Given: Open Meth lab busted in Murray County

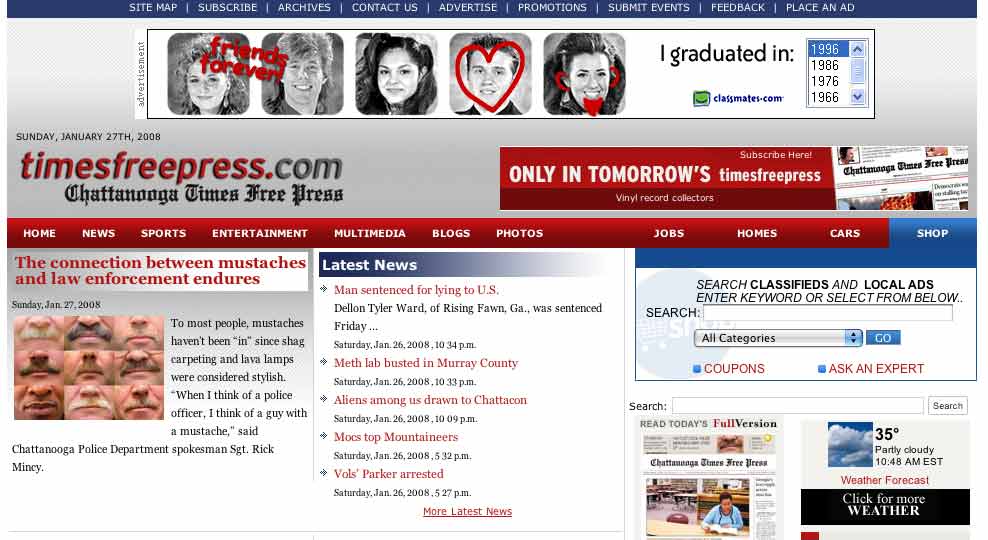Looking at the screenshot, I should click(425, 363).
